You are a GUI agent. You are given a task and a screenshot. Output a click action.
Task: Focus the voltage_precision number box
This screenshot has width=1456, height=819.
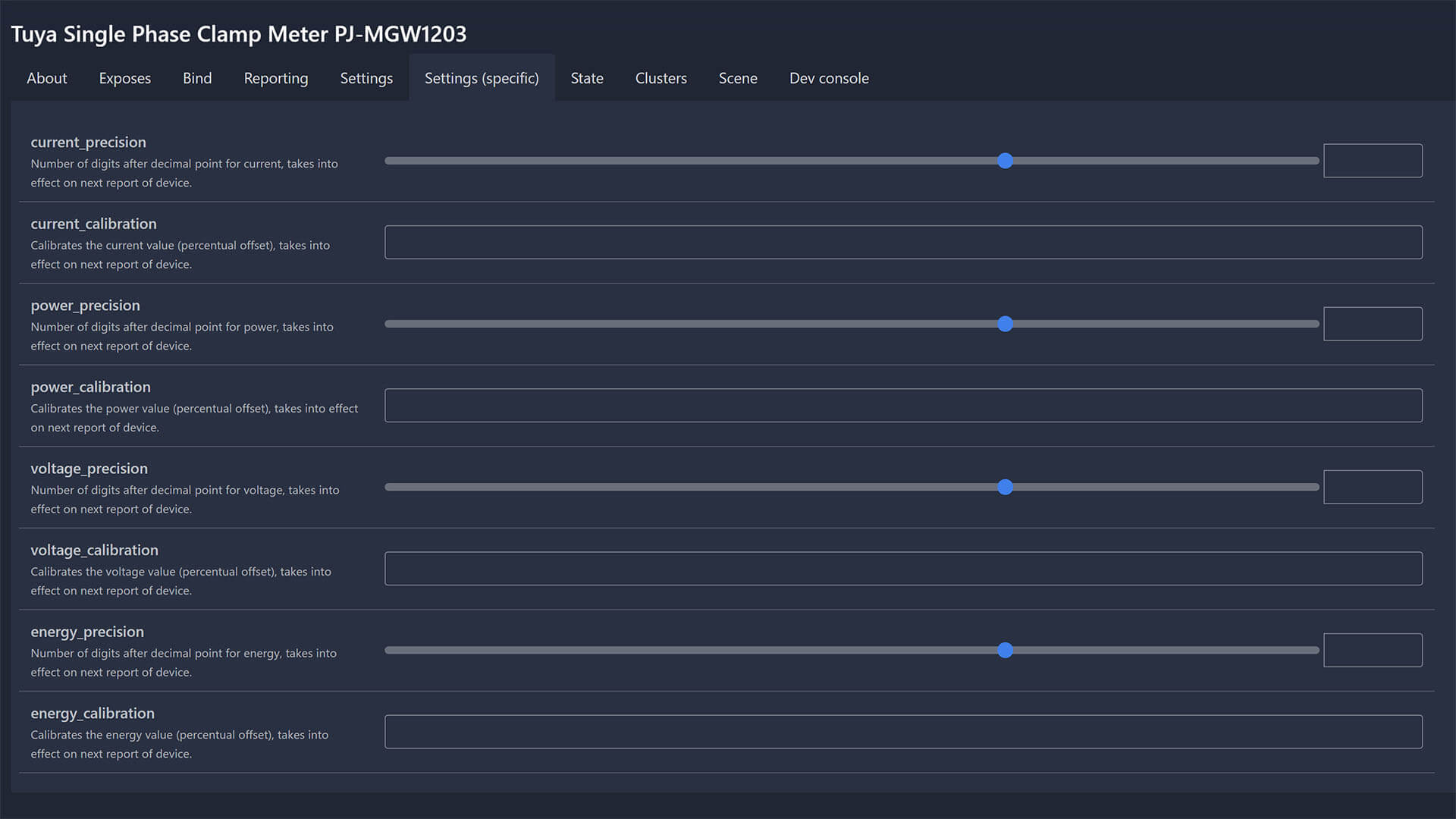tap(1373, 487)
